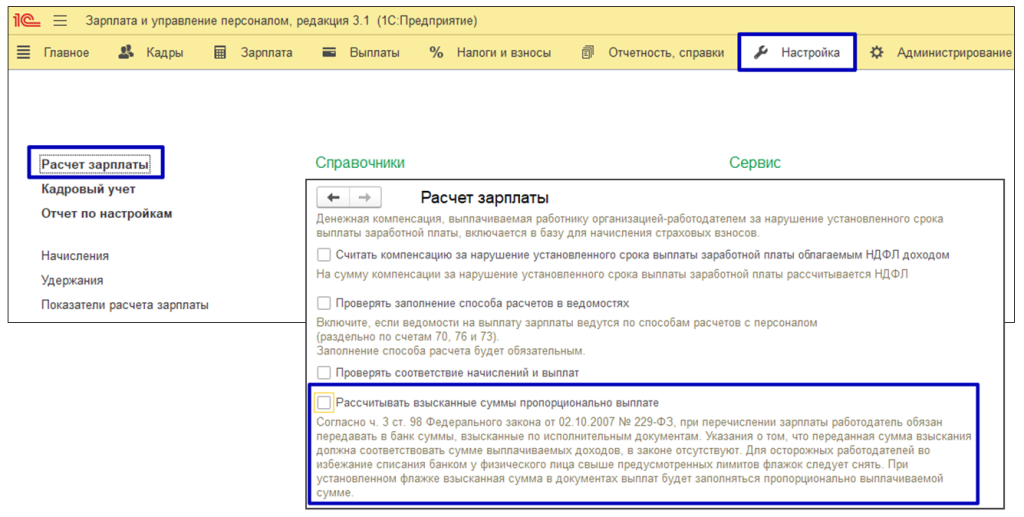
Task: Open the Главное section
Action: (x=54, y=53)
